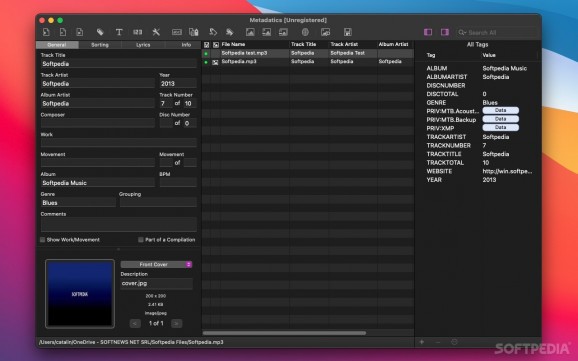Click the green status dot for Softpedia.mp3
The height and width of the screenshot is (361, 578).
[206, 62]
